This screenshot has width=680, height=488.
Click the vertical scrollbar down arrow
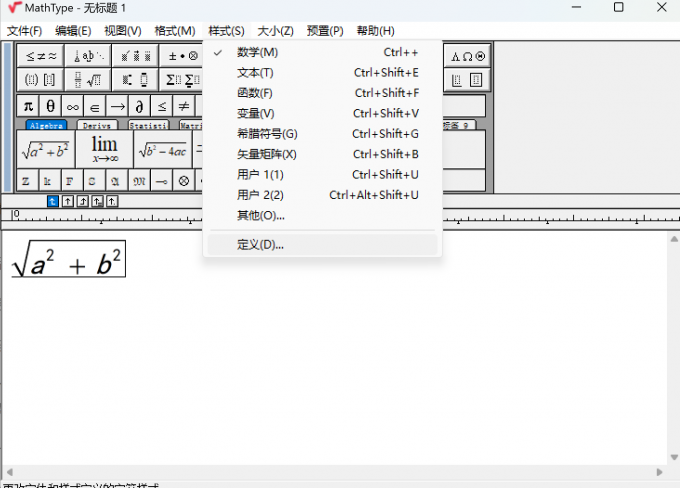[x=674, y=457]
